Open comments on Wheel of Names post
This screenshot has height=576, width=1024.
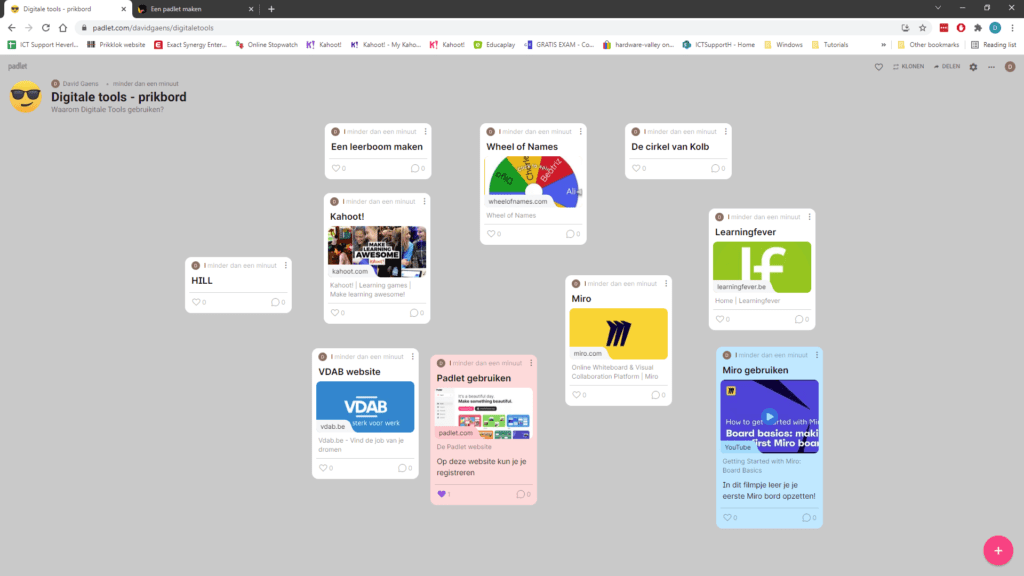pos(570,233)
